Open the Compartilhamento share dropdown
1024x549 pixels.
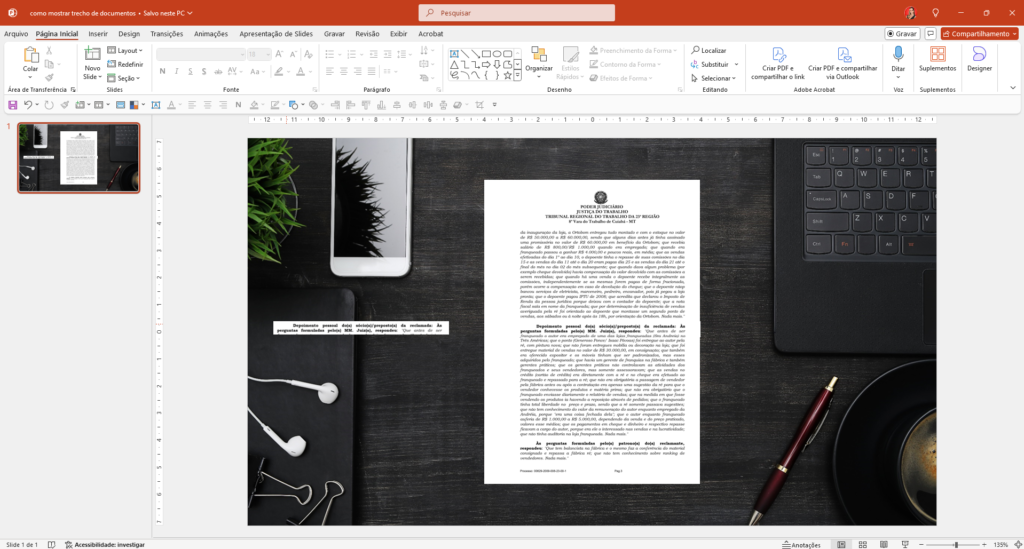point(980,33)
